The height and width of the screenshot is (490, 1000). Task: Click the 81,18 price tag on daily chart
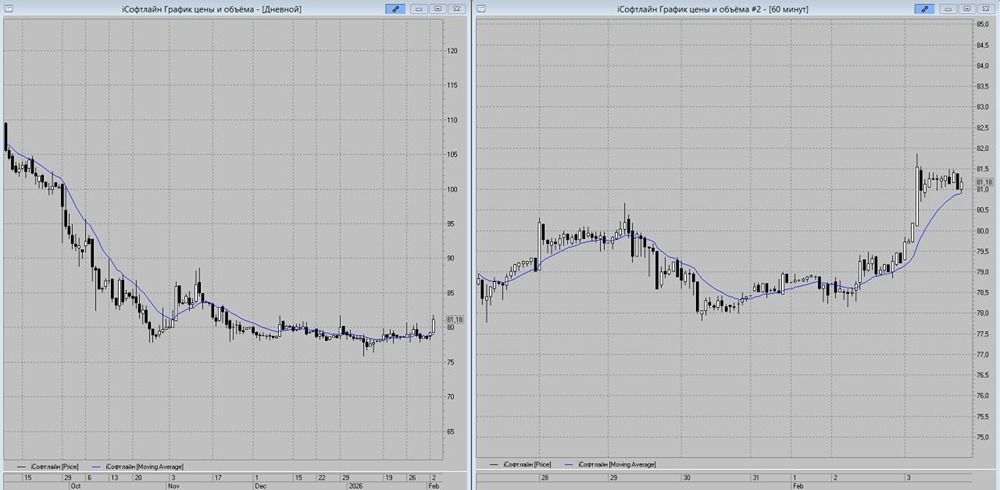[455, 319]
